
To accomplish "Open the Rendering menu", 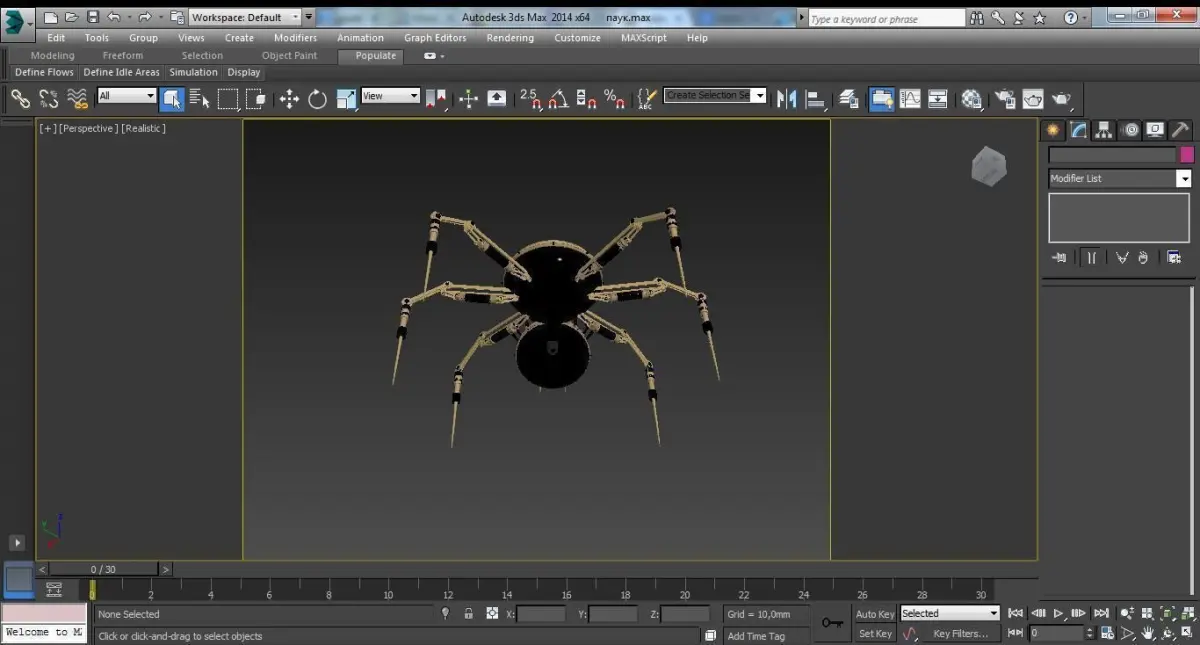I will pos(510,38).
